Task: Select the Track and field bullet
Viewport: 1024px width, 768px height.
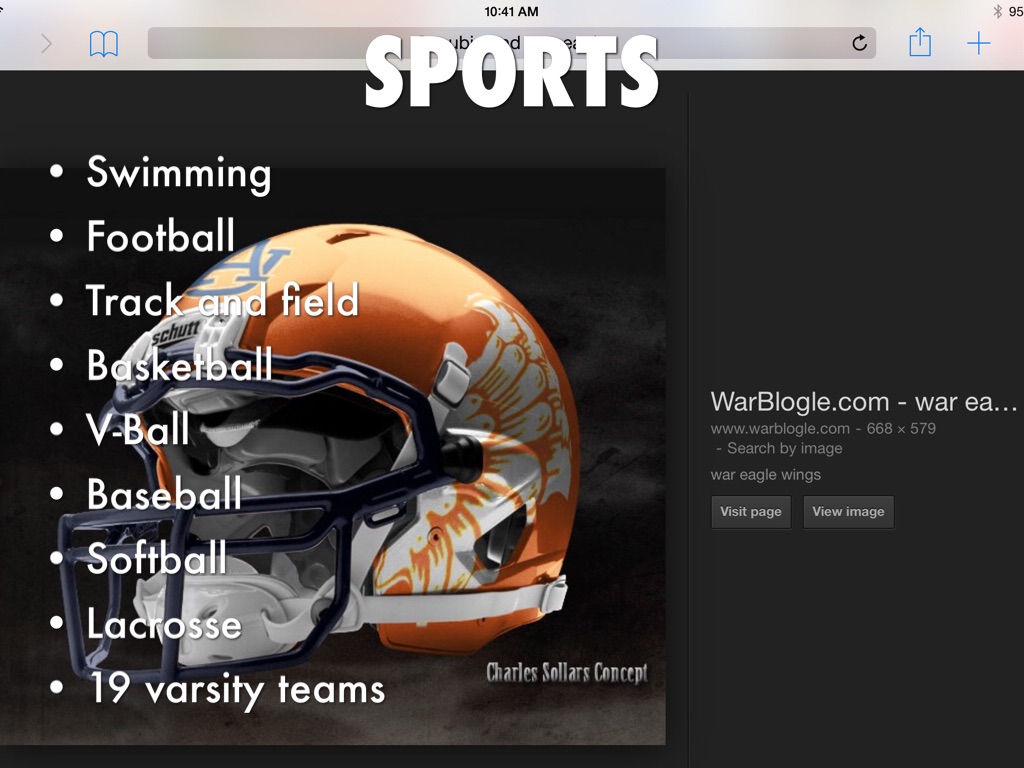Action: (221, 301)
